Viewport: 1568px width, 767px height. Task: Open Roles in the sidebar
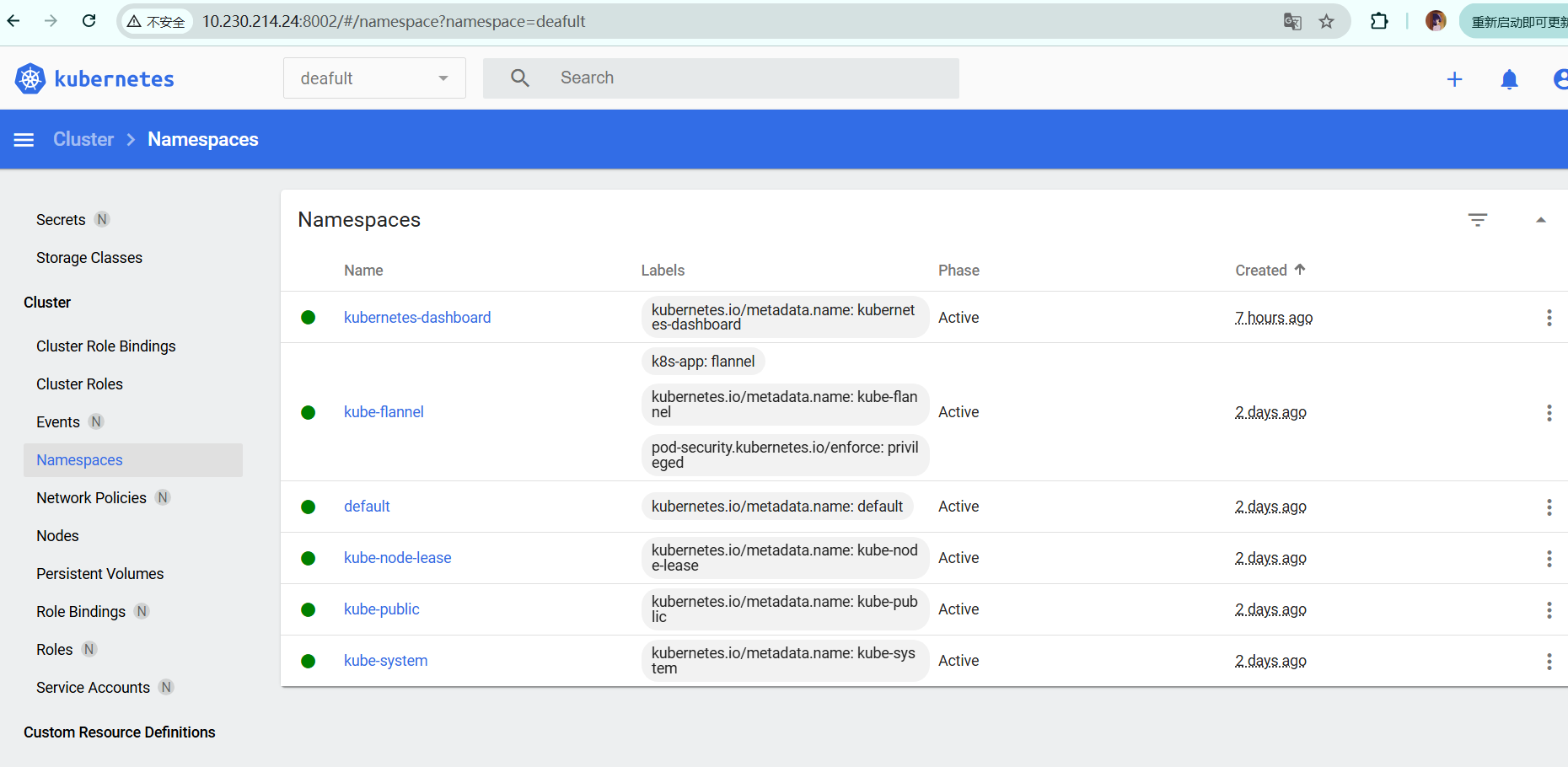click(55, 650)
